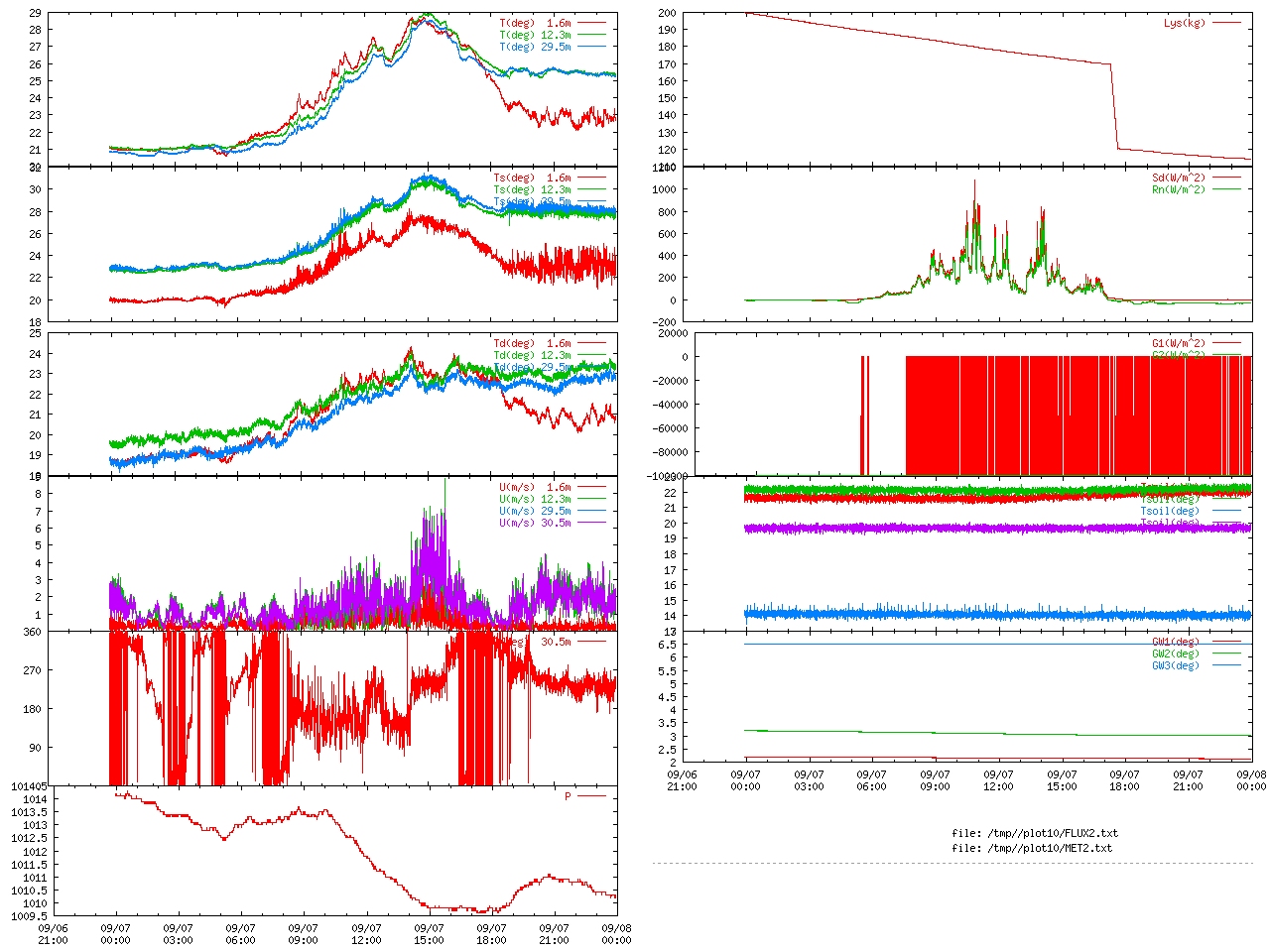Image resolution: width=1270 pixels, height=952 pixels.
Task: Click the blue-line Tsoil(deg) legend entry
Action: click(x=1171, y=511)
